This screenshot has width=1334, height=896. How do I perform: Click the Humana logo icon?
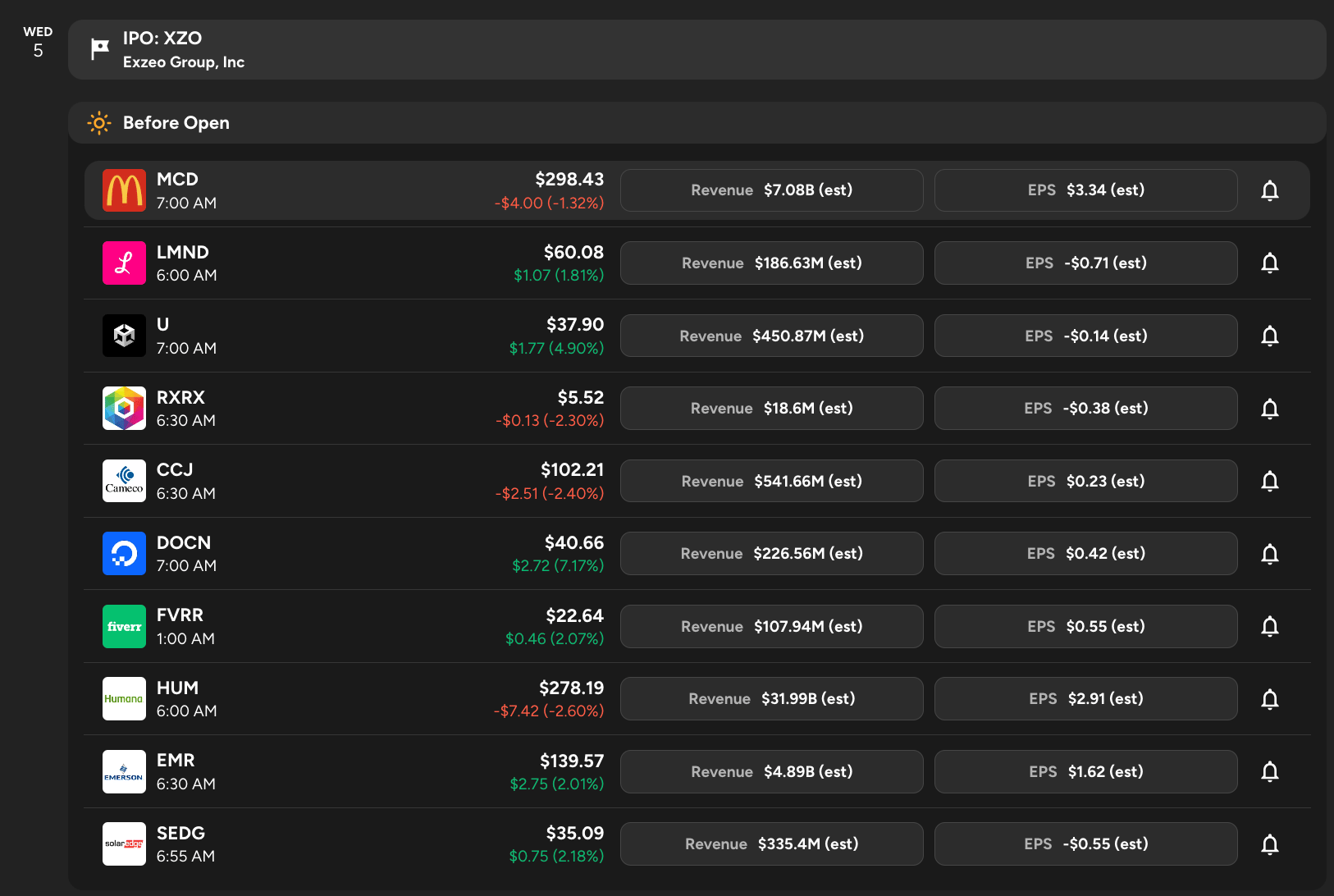tap(124, 698)
